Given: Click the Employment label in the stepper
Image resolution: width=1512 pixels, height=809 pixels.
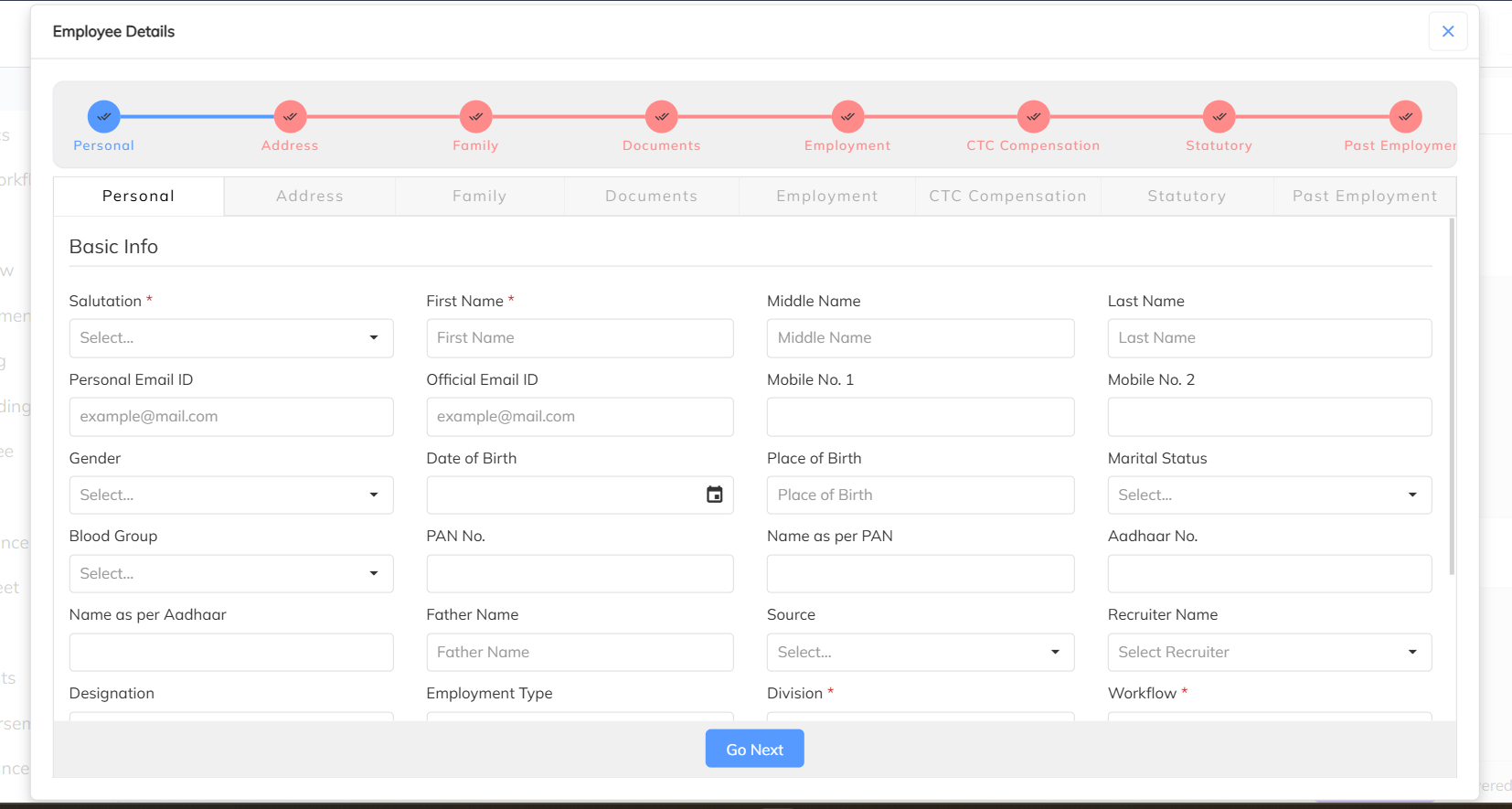Looking at the screenshot, I should 847,145.
